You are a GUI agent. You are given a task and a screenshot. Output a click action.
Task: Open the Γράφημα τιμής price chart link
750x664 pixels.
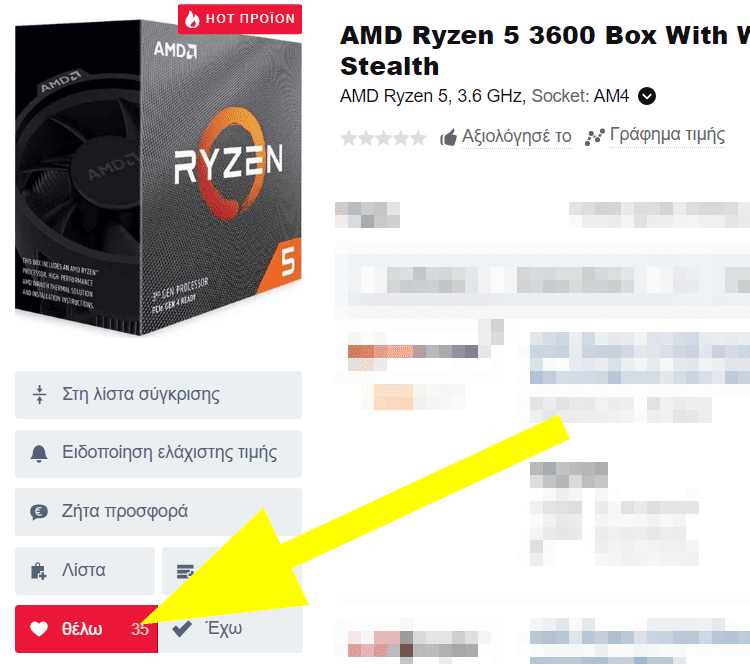[667, 135]
